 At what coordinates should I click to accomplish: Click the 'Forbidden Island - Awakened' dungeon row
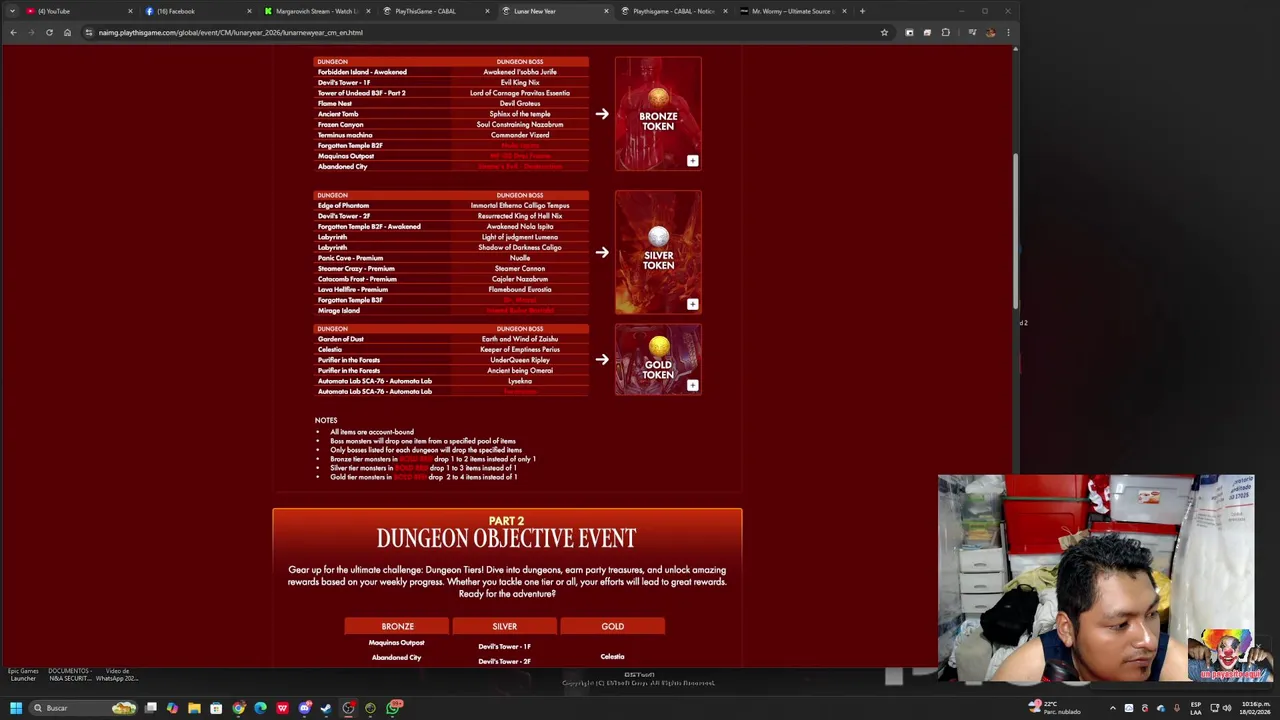tap(451, 72)
